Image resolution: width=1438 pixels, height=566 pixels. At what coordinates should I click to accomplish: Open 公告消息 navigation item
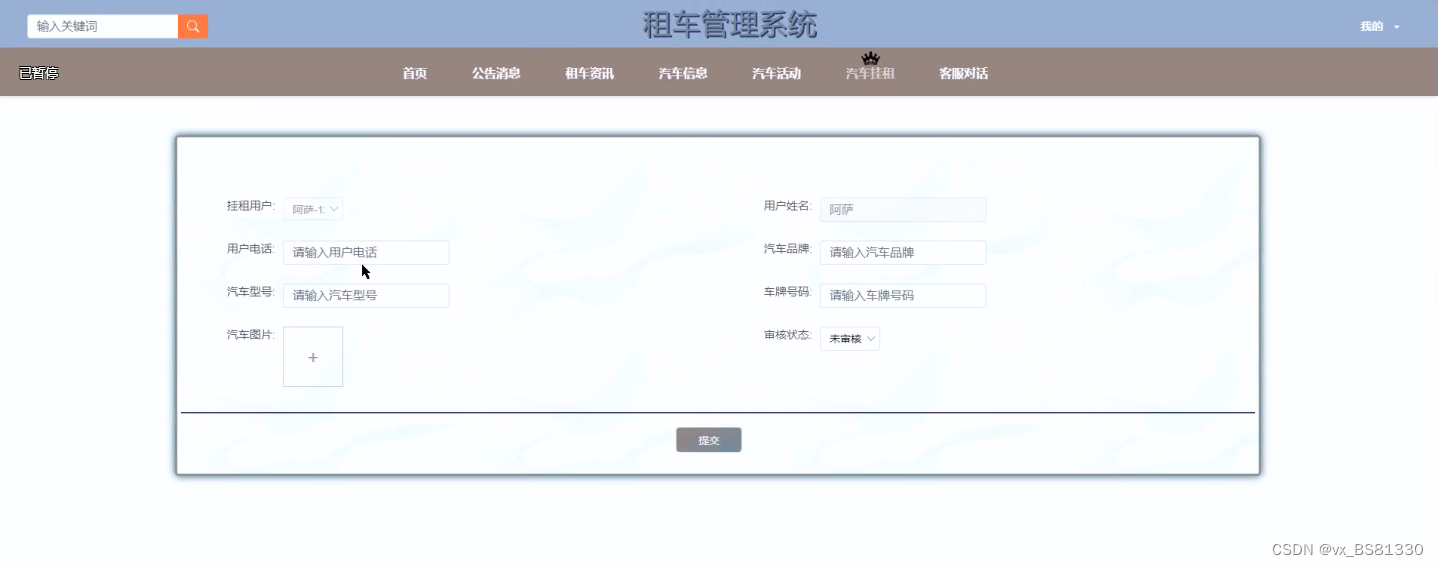(496, 73)
